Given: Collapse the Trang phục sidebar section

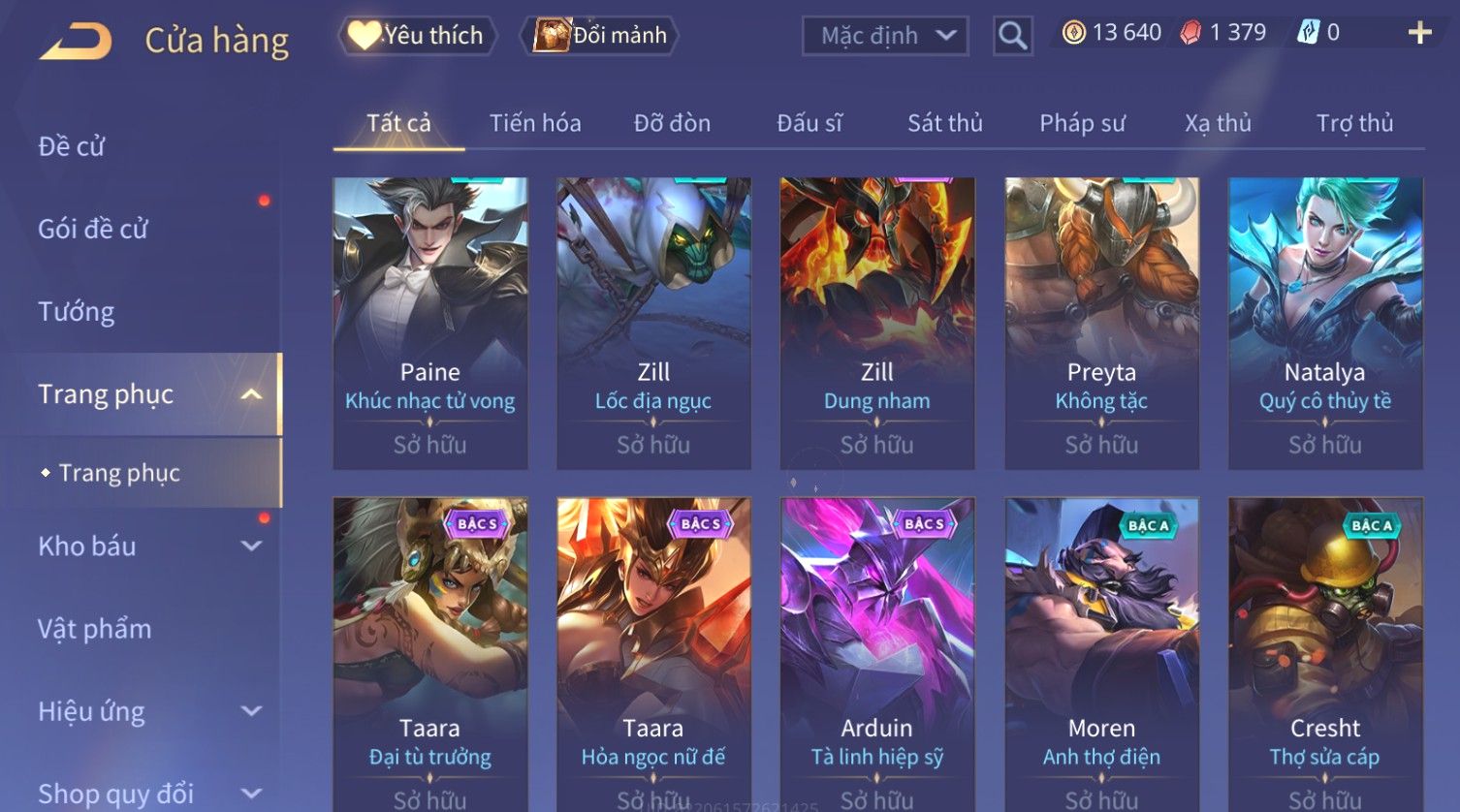Looking at the screenshot, I should pos(251,394).
